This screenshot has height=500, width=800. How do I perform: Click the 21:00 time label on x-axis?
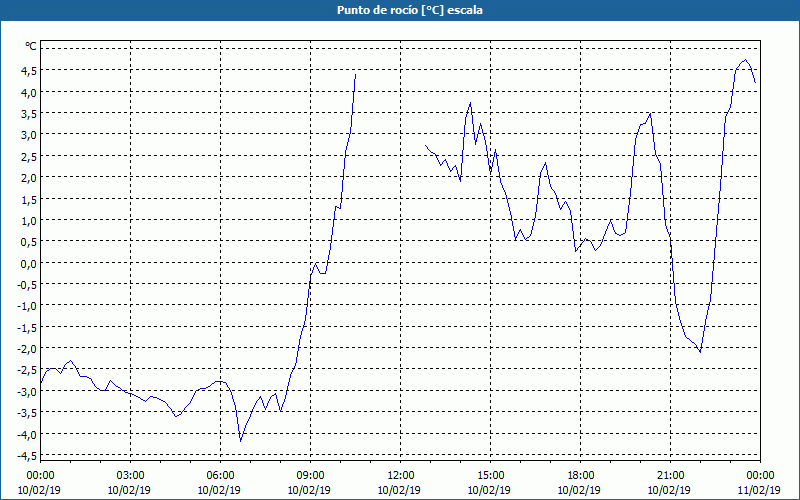click(x=670, y=476)
